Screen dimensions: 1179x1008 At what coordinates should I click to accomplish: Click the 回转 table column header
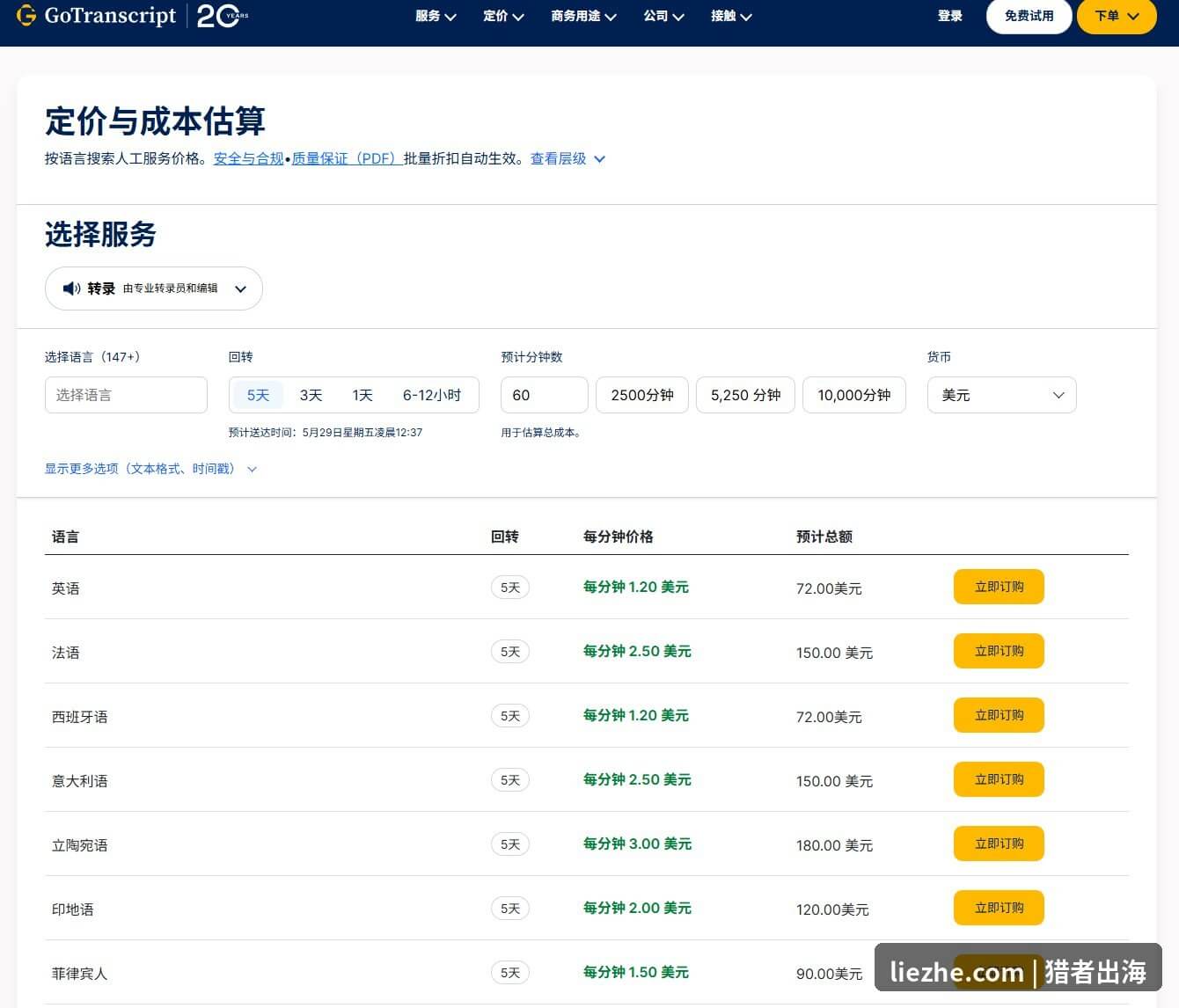505,537
